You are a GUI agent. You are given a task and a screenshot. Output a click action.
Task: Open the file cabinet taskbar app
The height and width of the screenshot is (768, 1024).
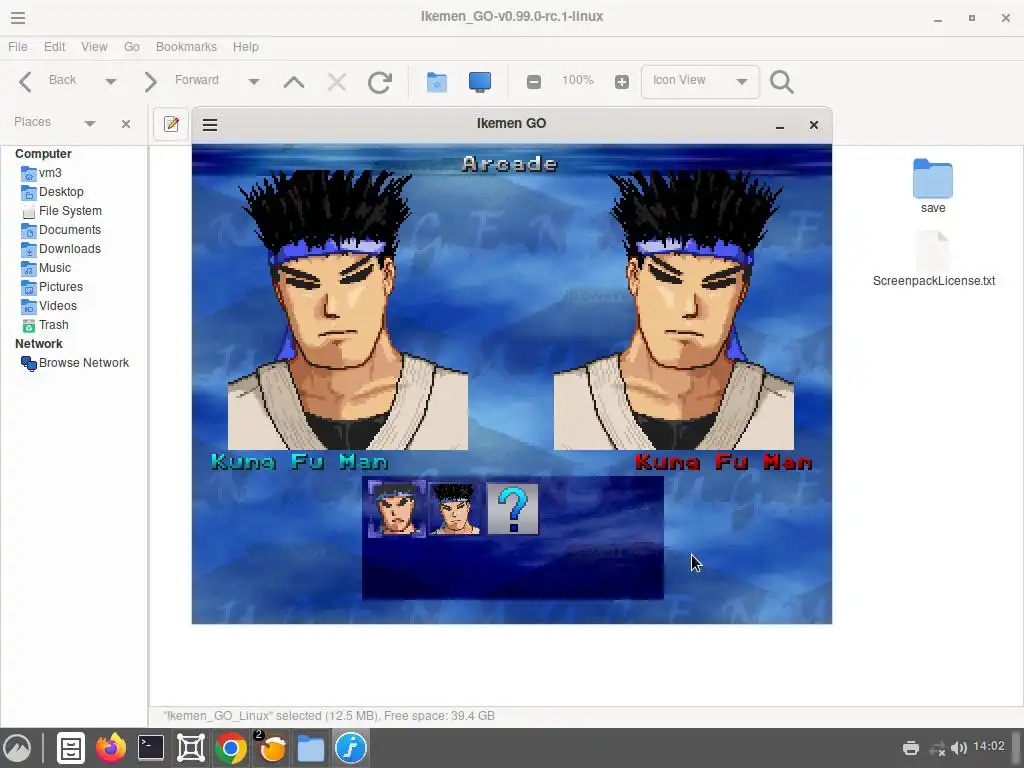tap(71, 748)
